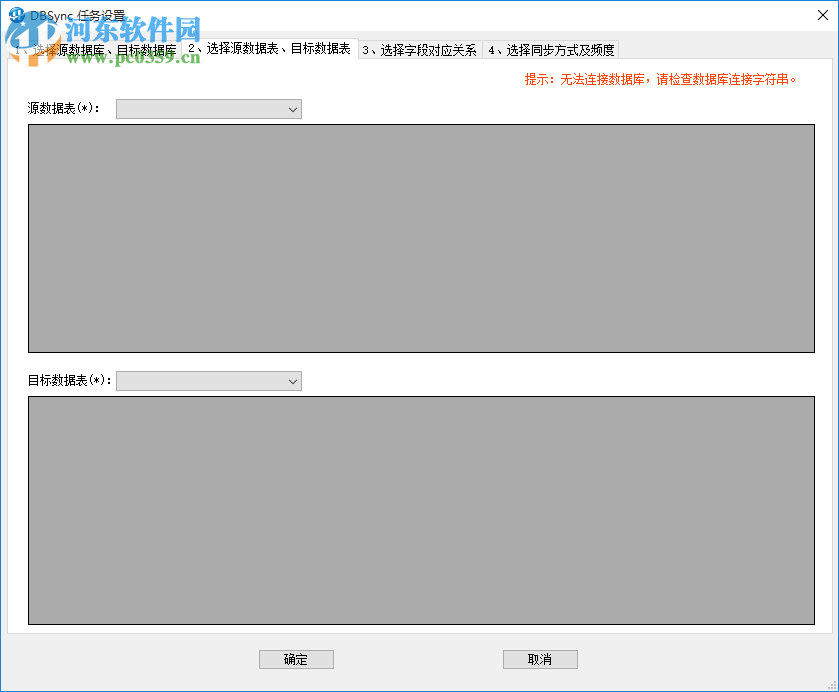Close the DBSync 任务设置 dialog
839x692 pixels.
pyautogui.click(x=823, y=15)
